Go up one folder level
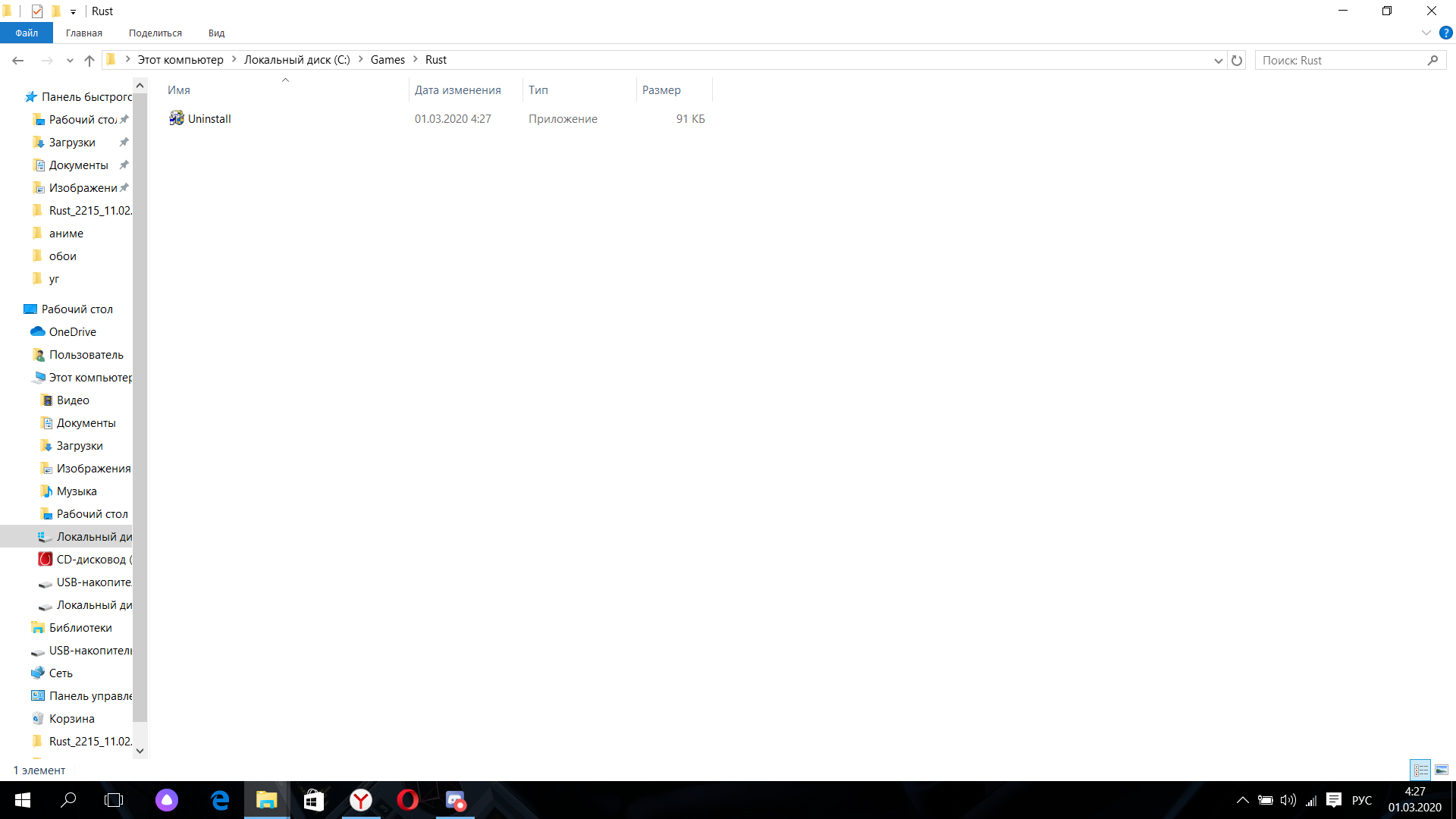The height and width of the screenshot is (819, 1456). click(89, 61)
